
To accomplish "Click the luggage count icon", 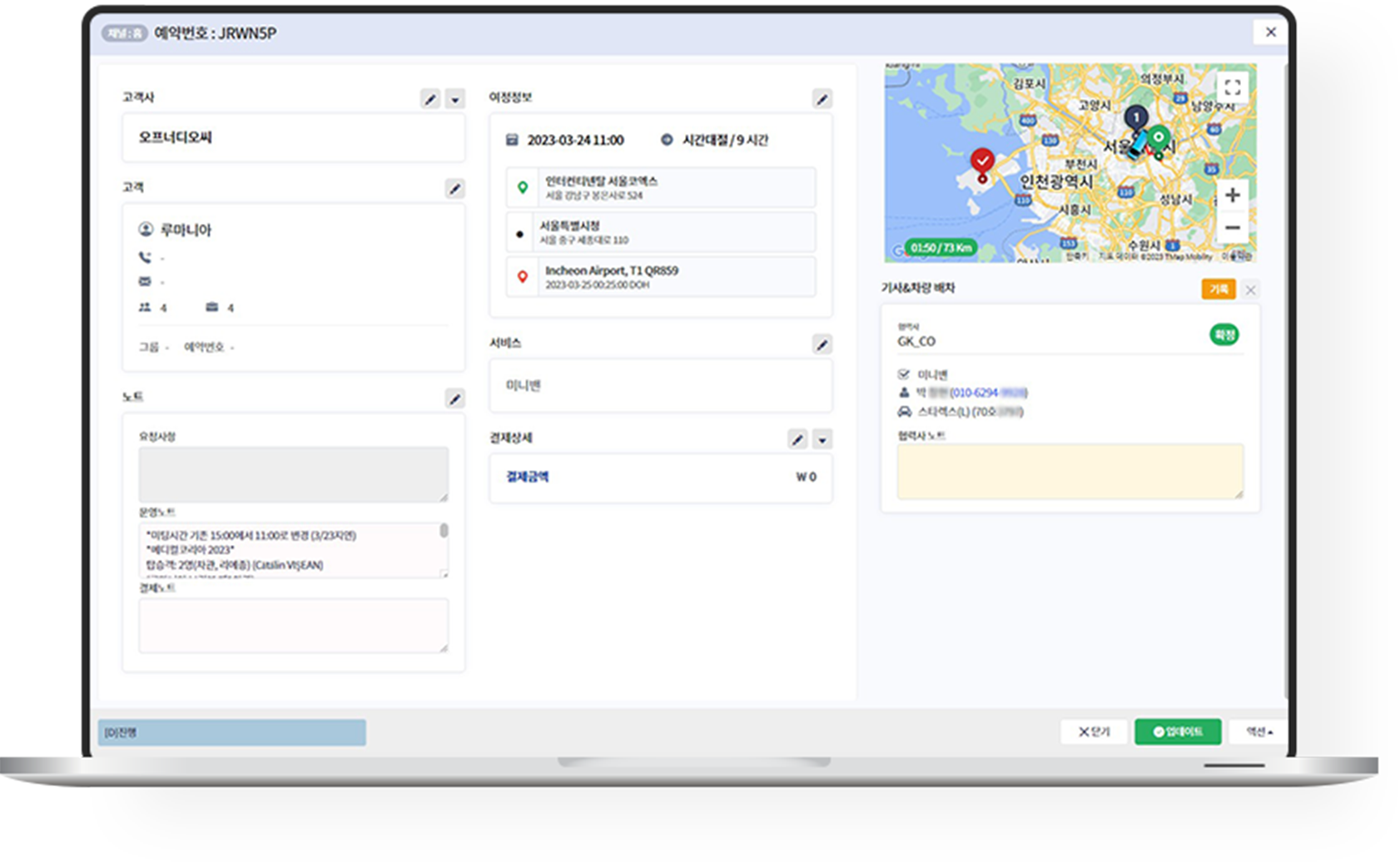I will pyautogui.click(x=212, y=307).
